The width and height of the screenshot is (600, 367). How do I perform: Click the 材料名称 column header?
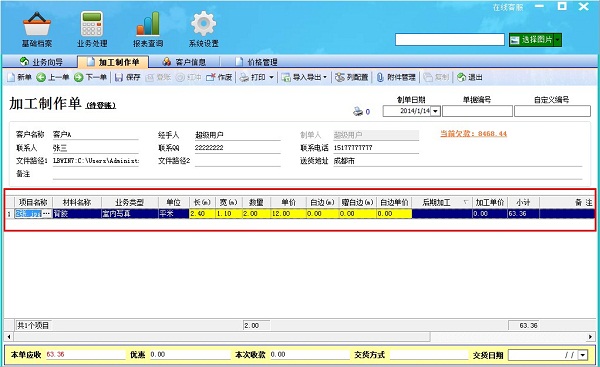[77, 202]
